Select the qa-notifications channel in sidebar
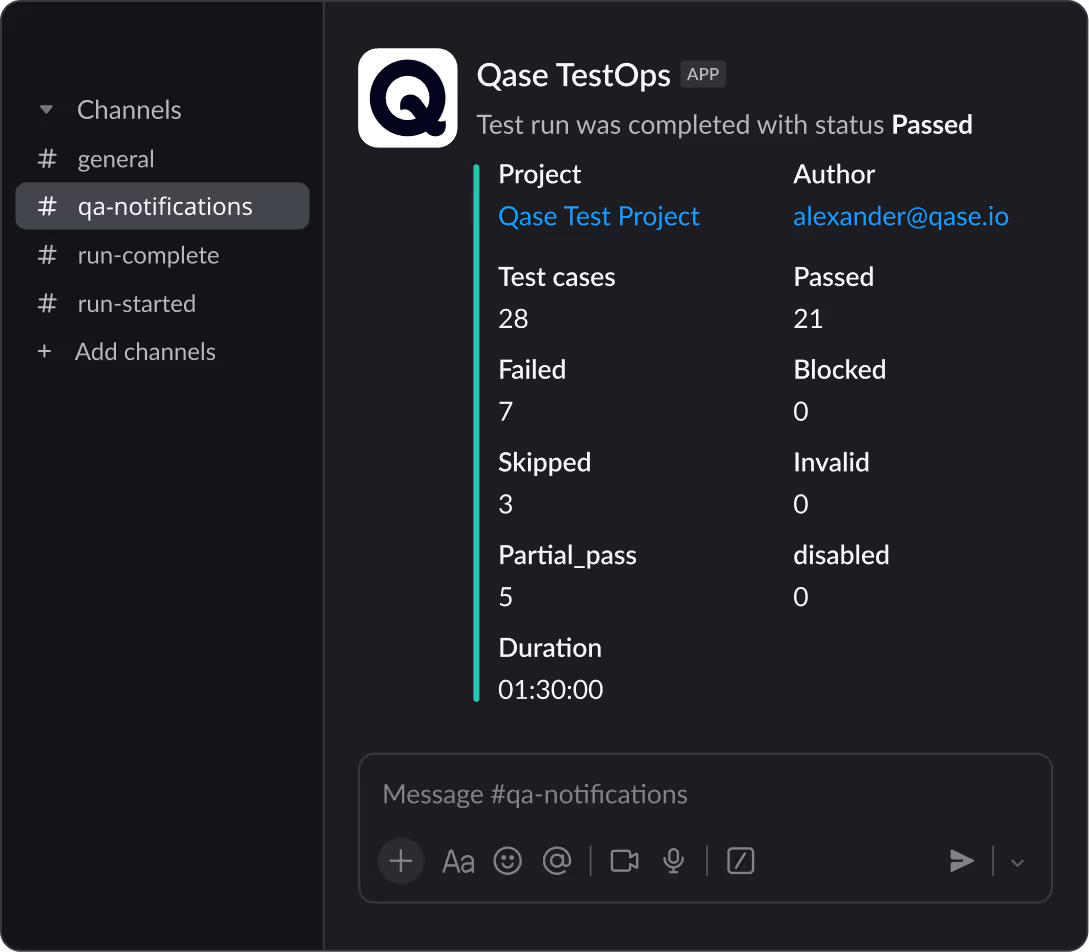 pos(162,206)
